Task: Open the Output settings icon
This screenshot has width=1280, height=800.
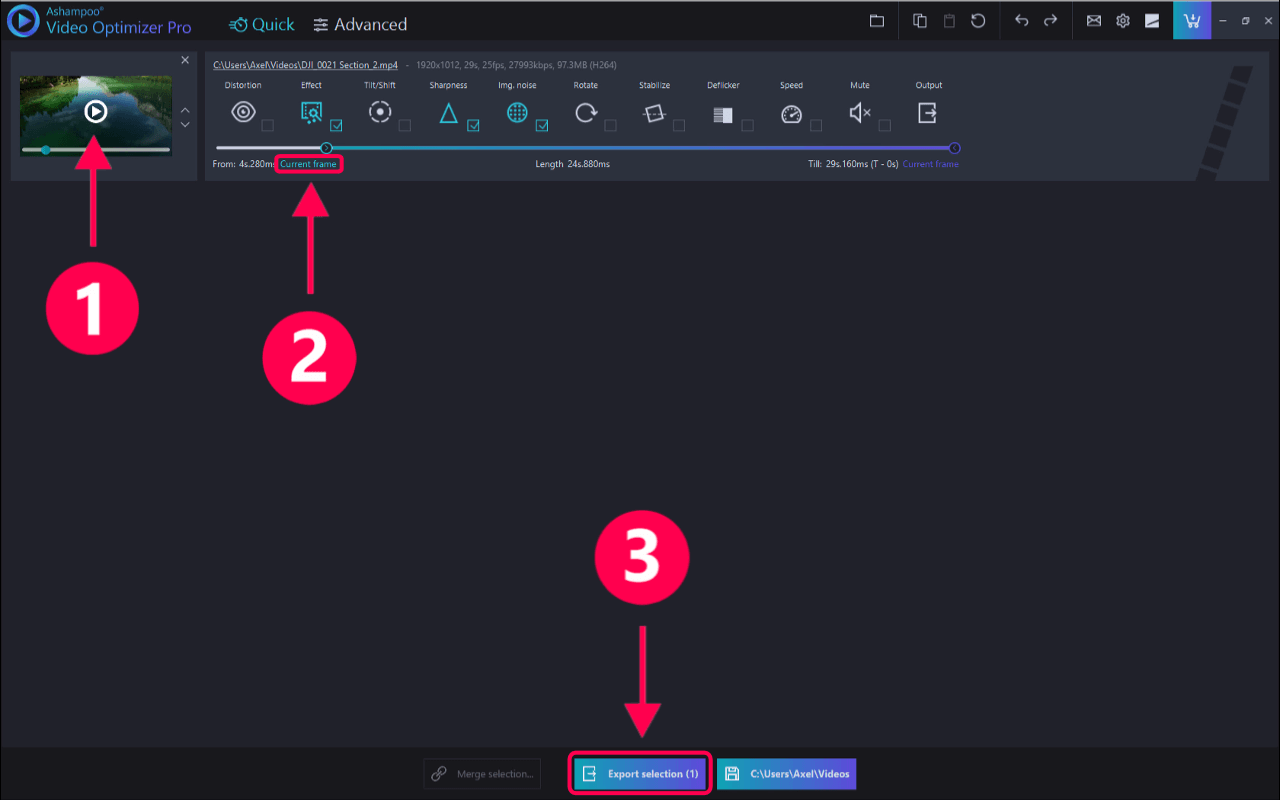Action: (928, 113)
